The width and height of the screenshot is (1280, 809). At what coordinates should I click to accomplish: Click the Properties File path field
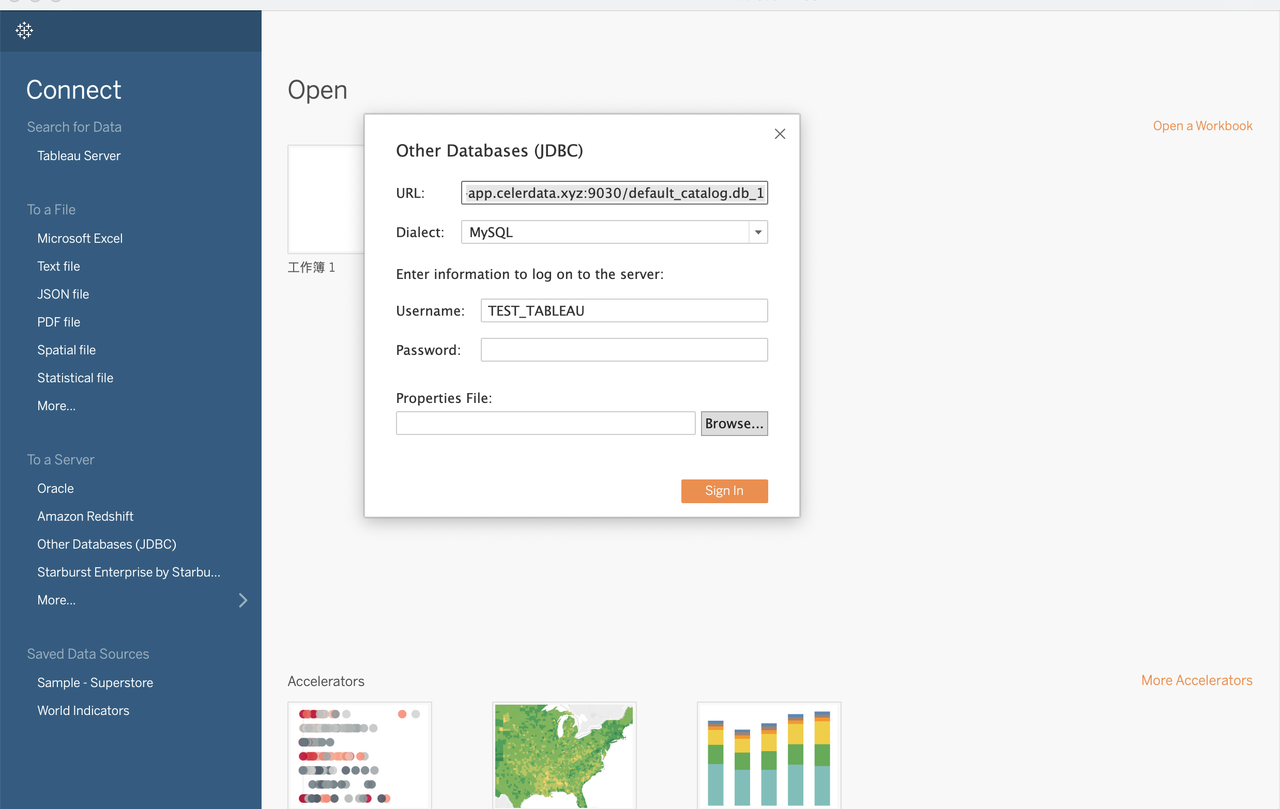tap(545, 423)
